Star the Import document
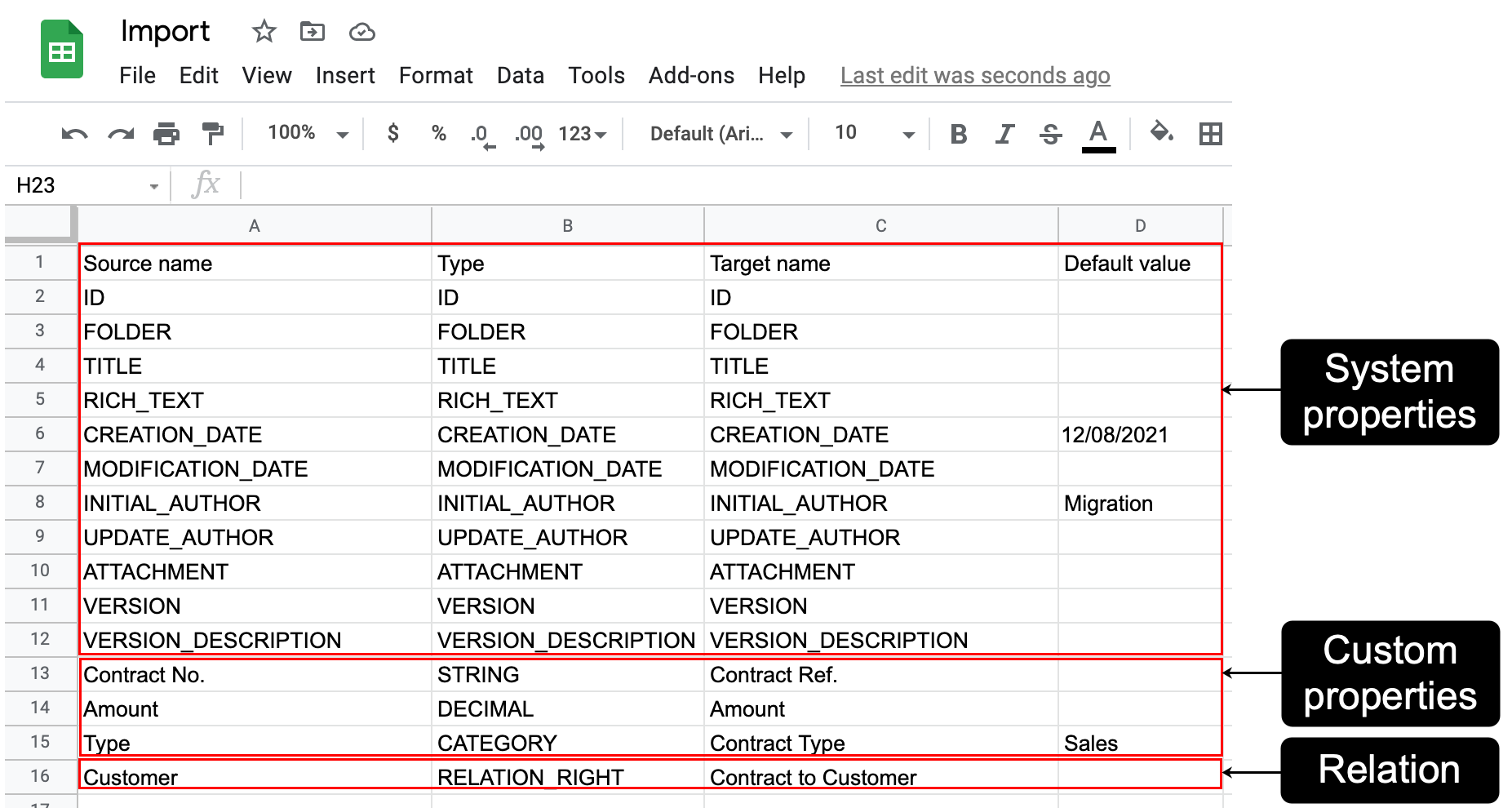Image resolution: width=1512 pixels, height=808 pixels. (264, 33)
